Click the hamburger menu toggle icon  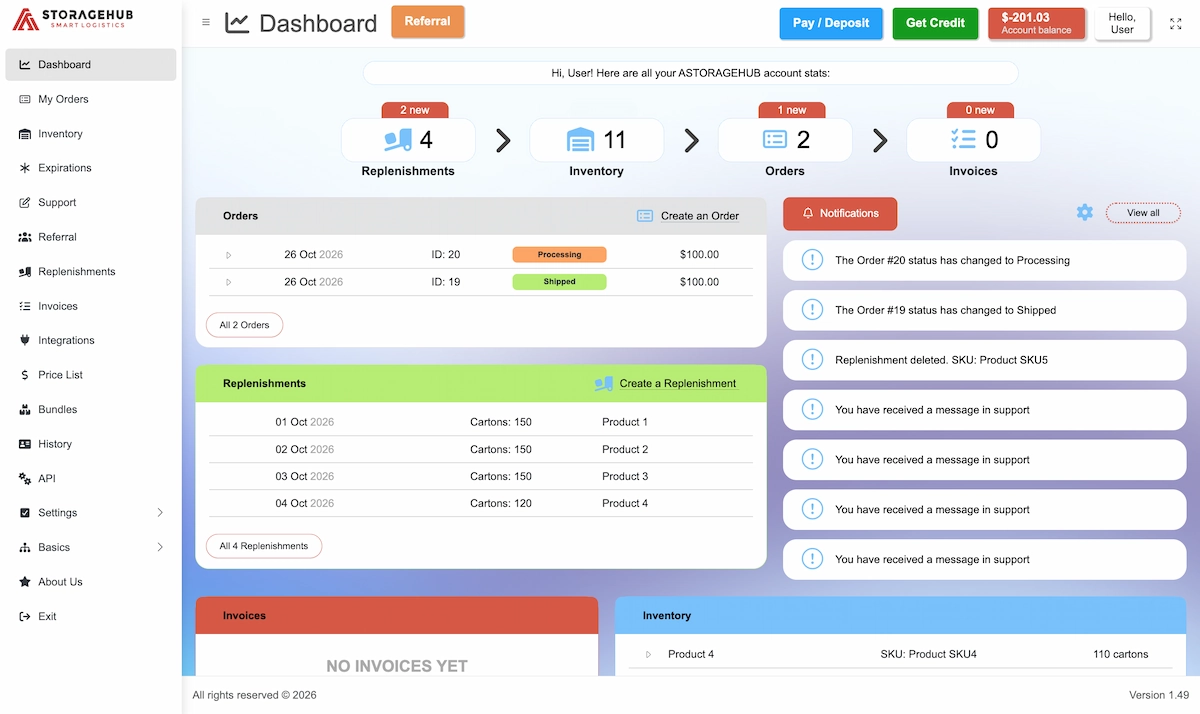(206, 22)
